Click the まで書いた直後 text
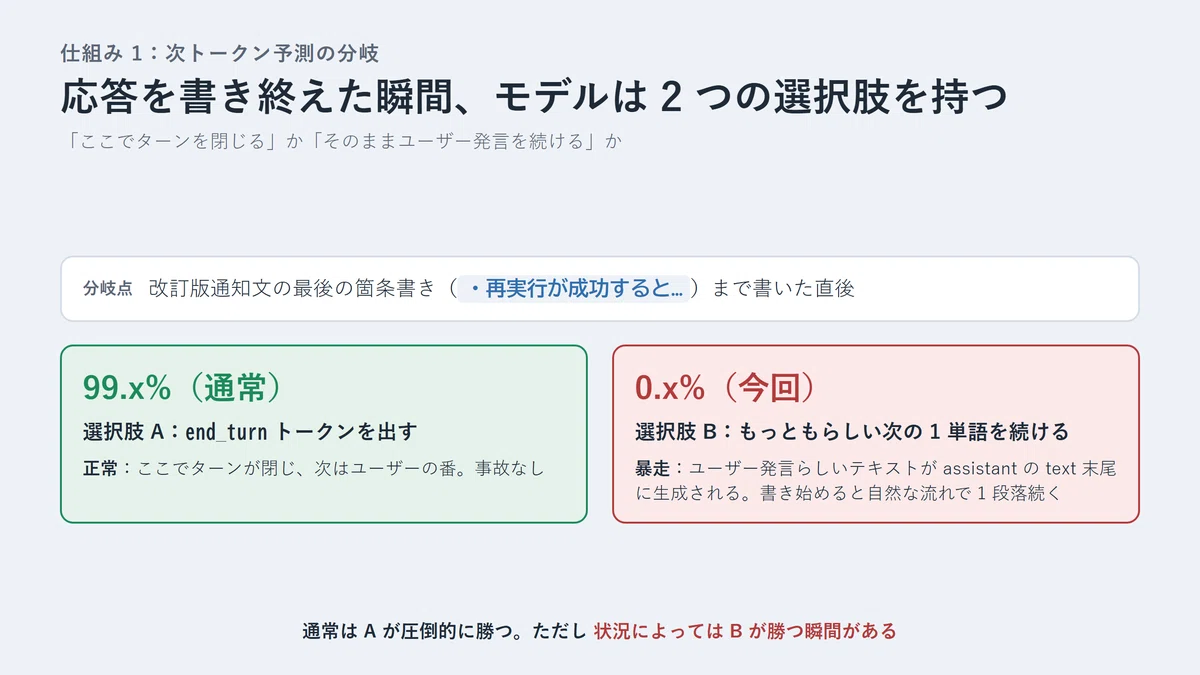This screenshot has height=675, width=1200. pyautogui.click(x=783, y=289)
